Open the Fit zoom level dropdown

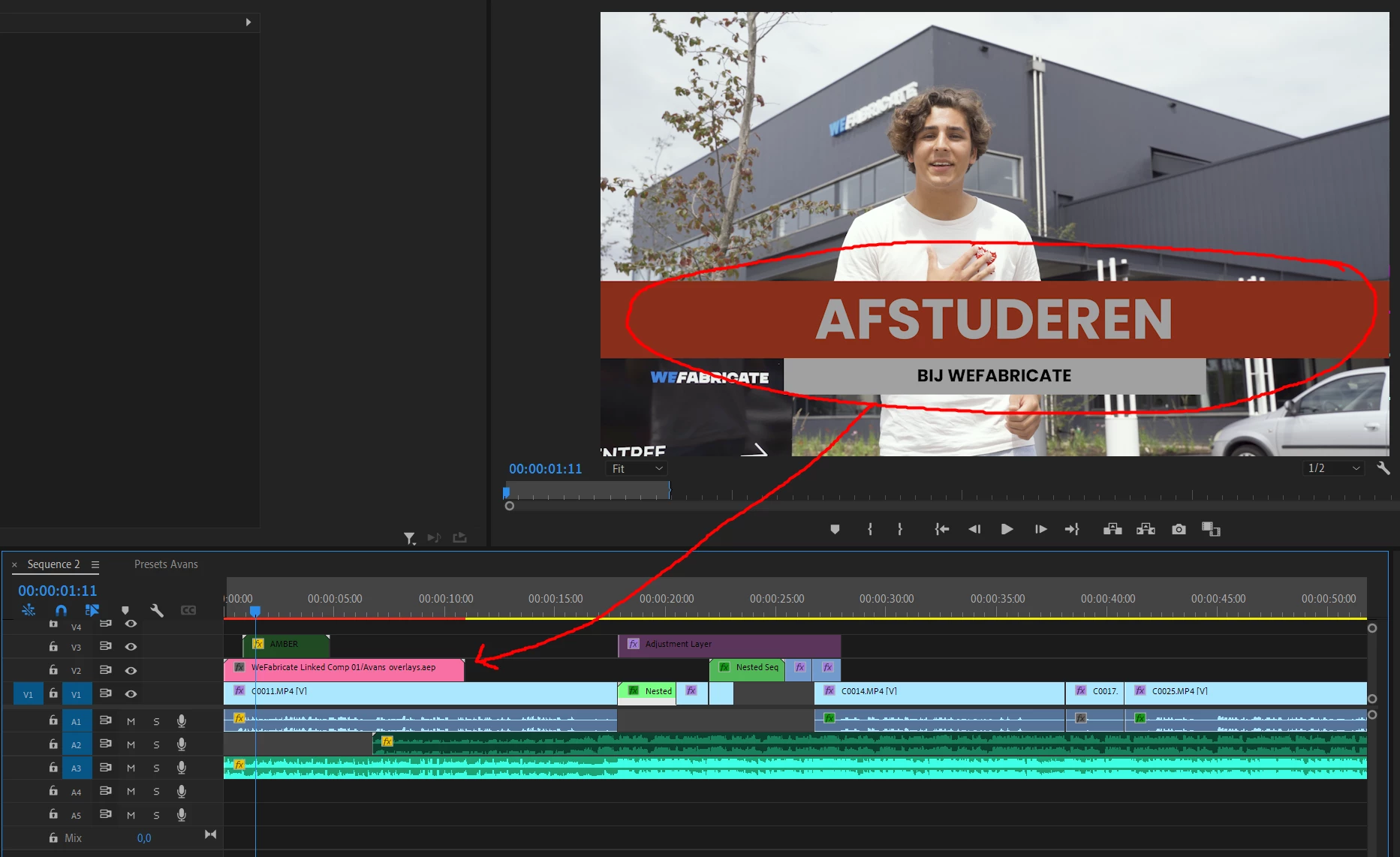637,468
